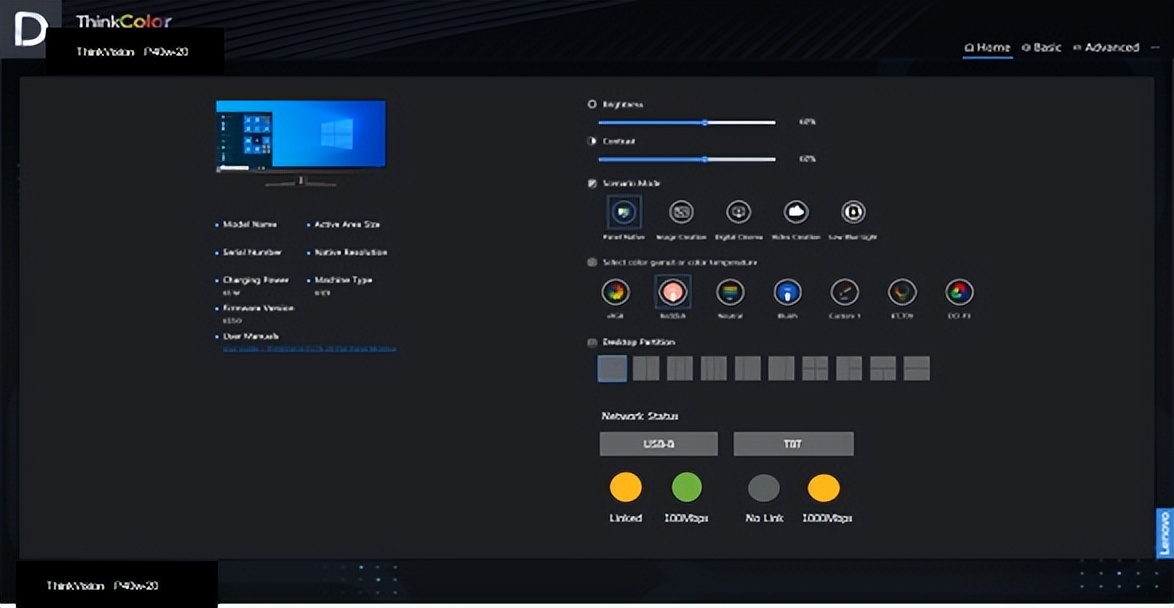The height and width of the screenshot is (608, 1174).
Task: Open the User Manuals guide link
Action: 308,348
